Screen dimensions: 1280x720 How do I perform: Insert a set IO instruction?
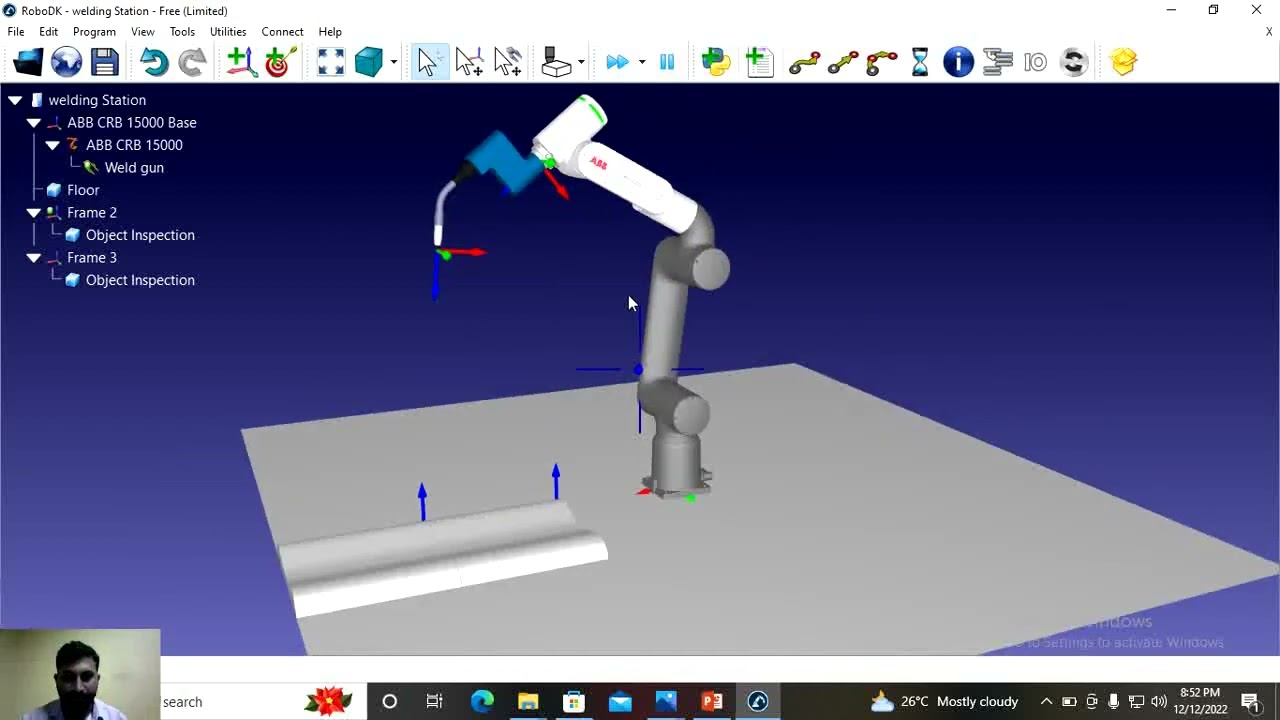(1035, 62)
